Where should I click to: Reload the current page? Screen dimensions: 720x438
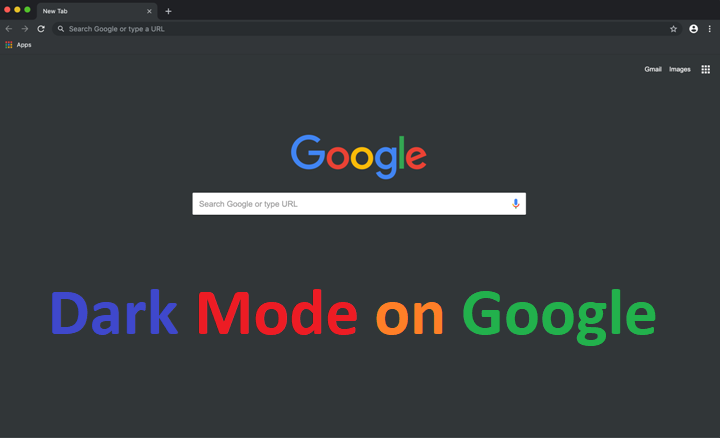pyautogui.click(x=41, y=29)
